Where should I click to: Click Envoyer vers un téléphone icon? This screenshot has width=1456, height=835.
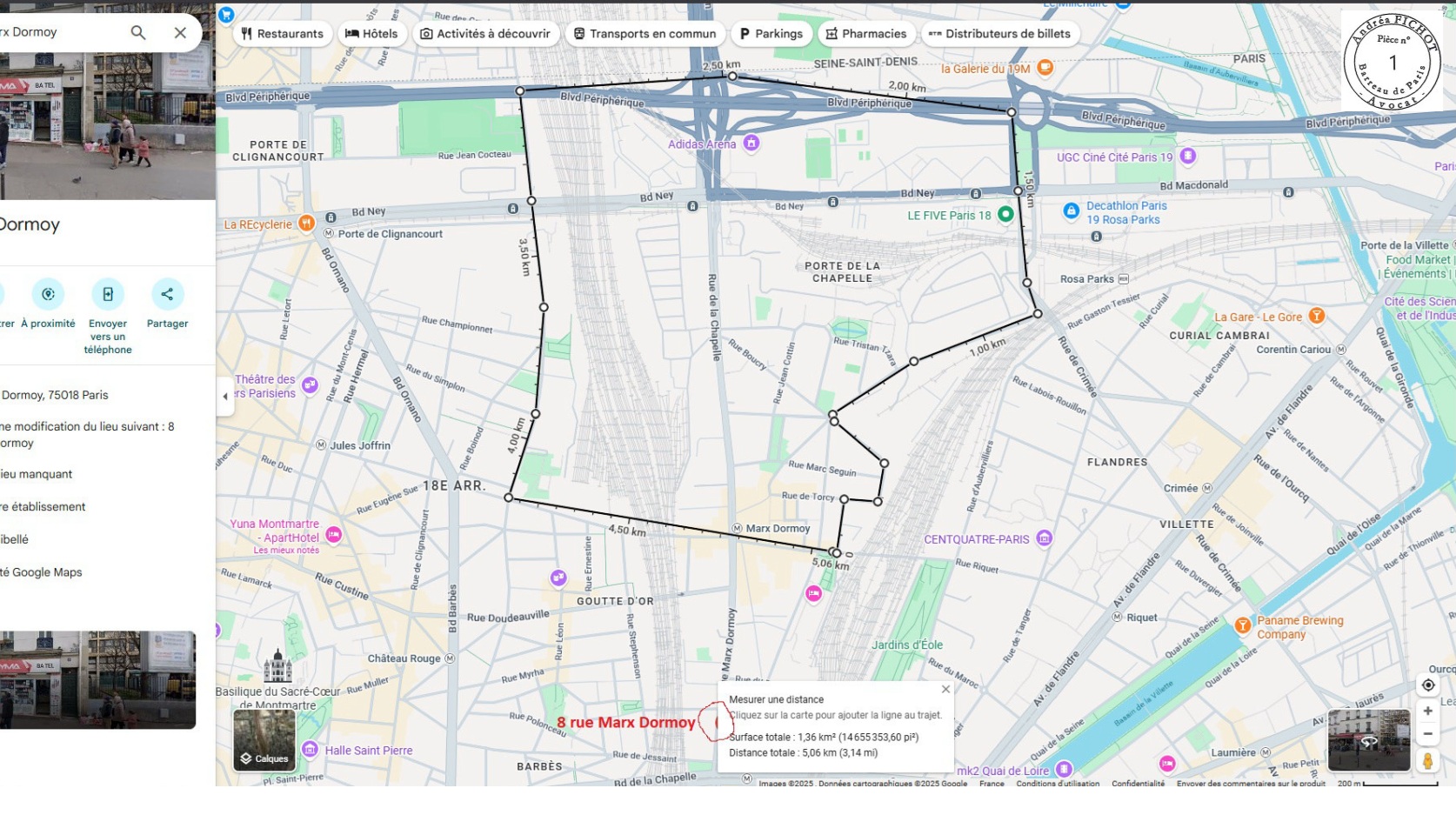(108, 295)
